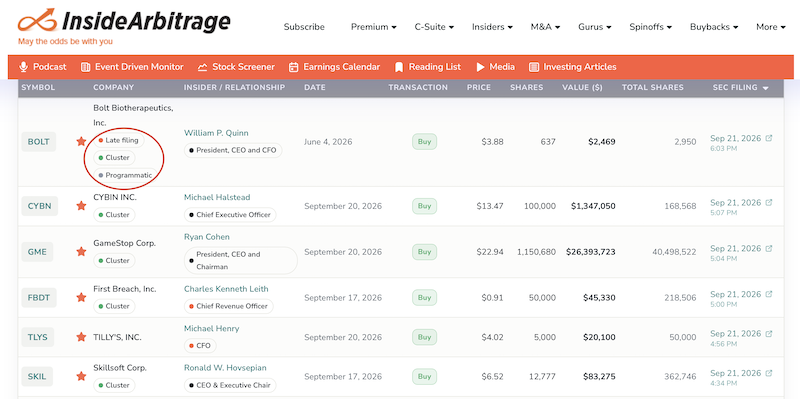Click the CEO & Executive Chair tag
Image resolution: width=800 pixels, height=399 pixels.
click(230, 385)
